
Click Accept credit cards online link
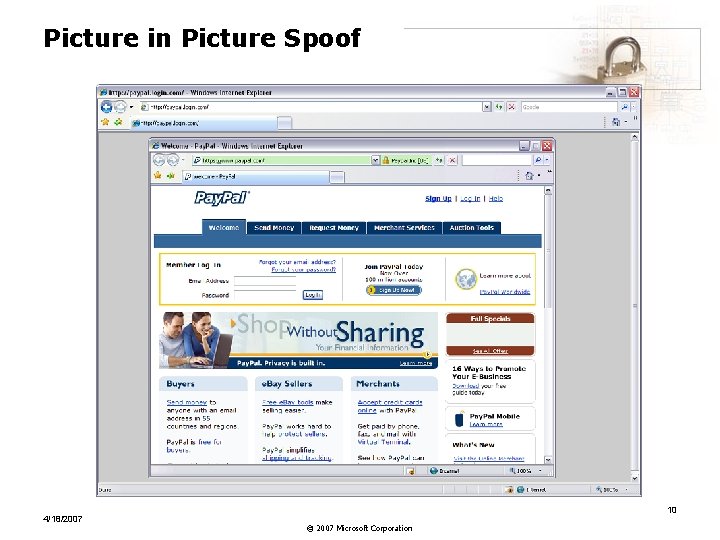389,406
